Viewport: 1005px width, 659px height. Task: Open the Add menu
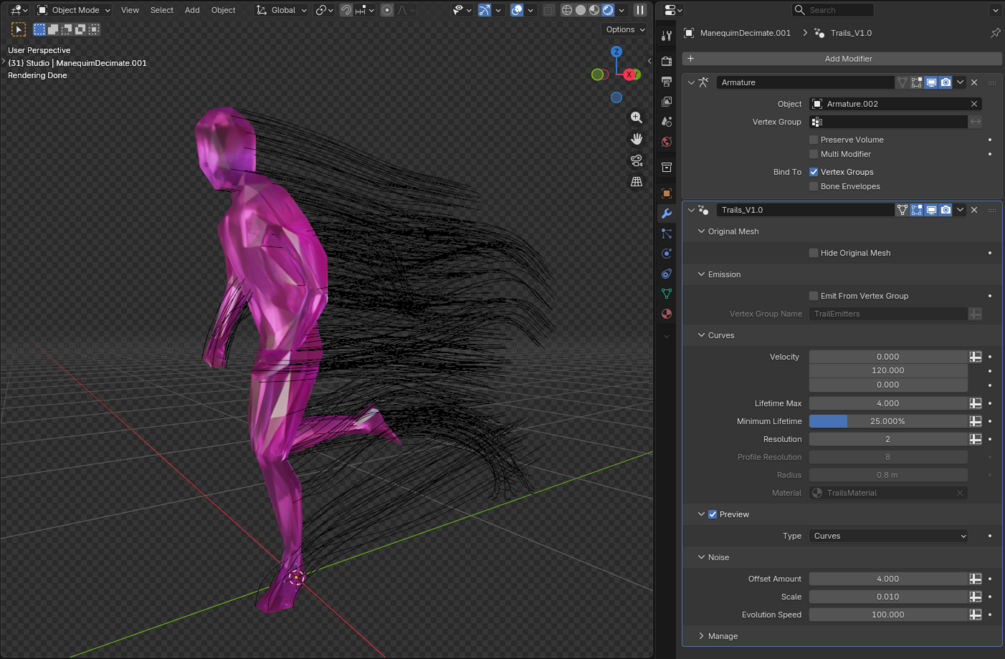click(192, 10)
